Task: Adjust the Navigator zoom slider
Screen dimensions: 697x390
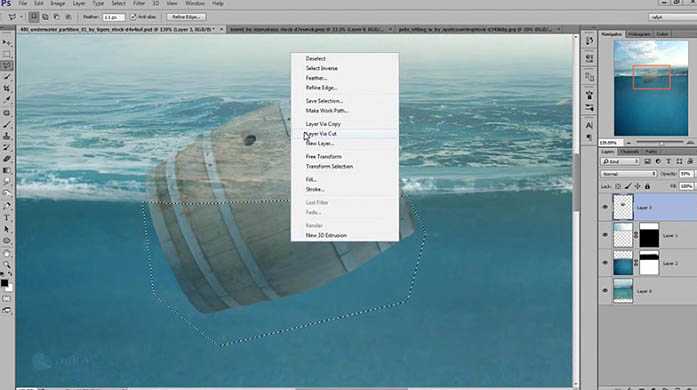Action: tap(661, 142)
